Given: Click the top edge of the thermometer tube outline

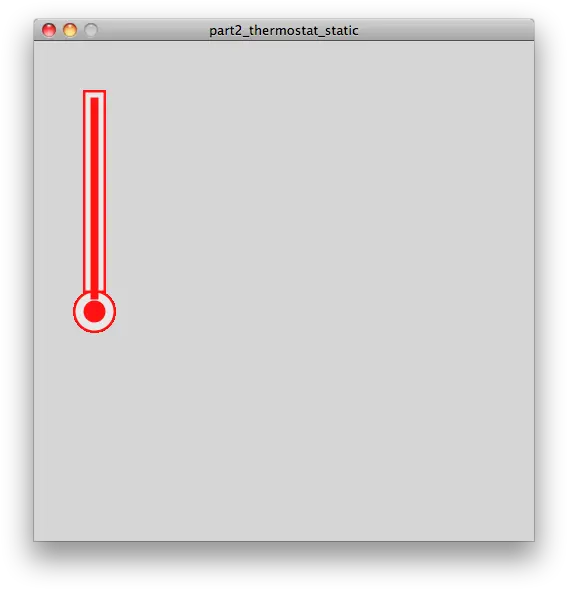Looking at the screenshot, I should tap(94, 91).
